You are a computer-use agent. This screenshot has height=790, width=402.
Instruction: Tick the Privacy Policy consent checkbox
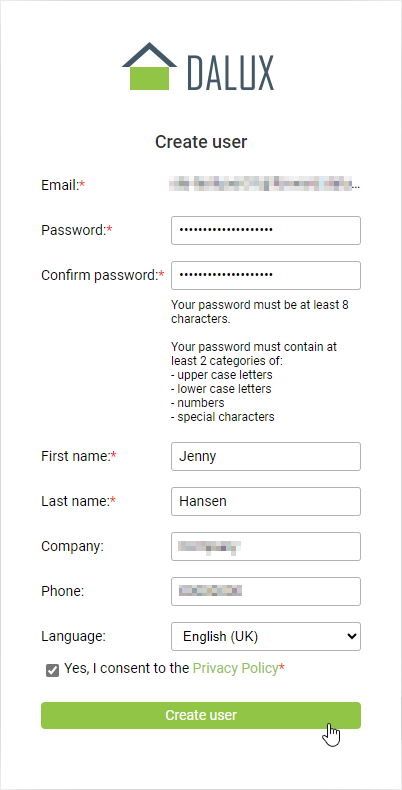(x=52, y=670)
